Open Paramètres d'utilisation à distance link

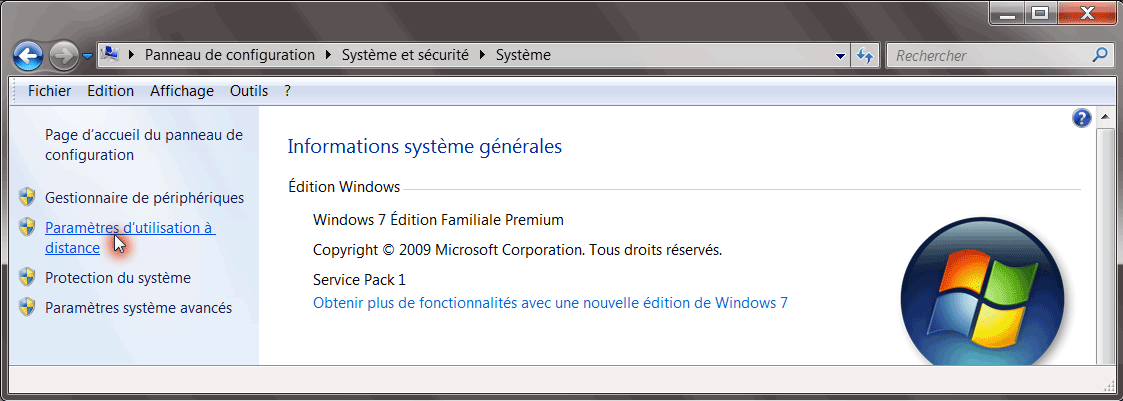pyautogui.click(x=130, y=238)
